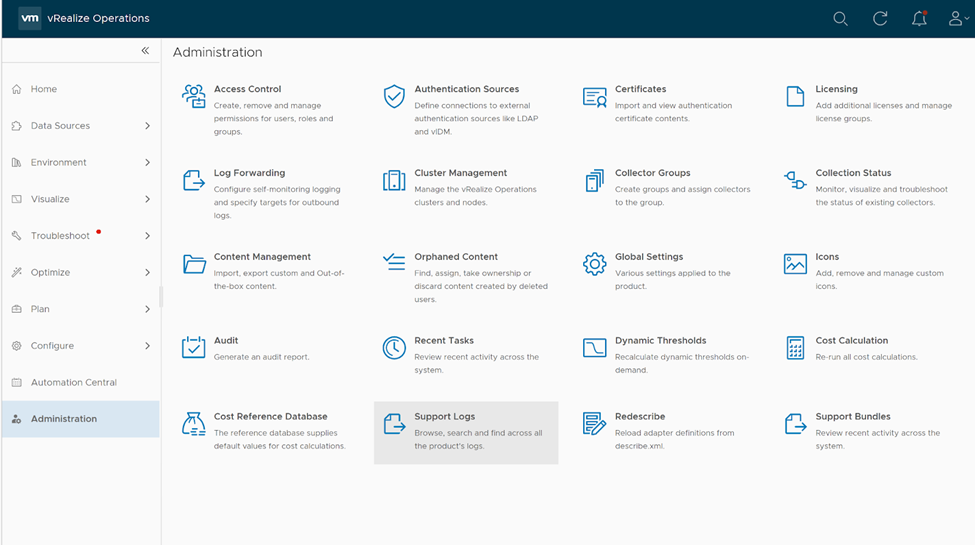Click the Cost Reference Database icon
Screen dimensions: 975x545
[193, 424]
